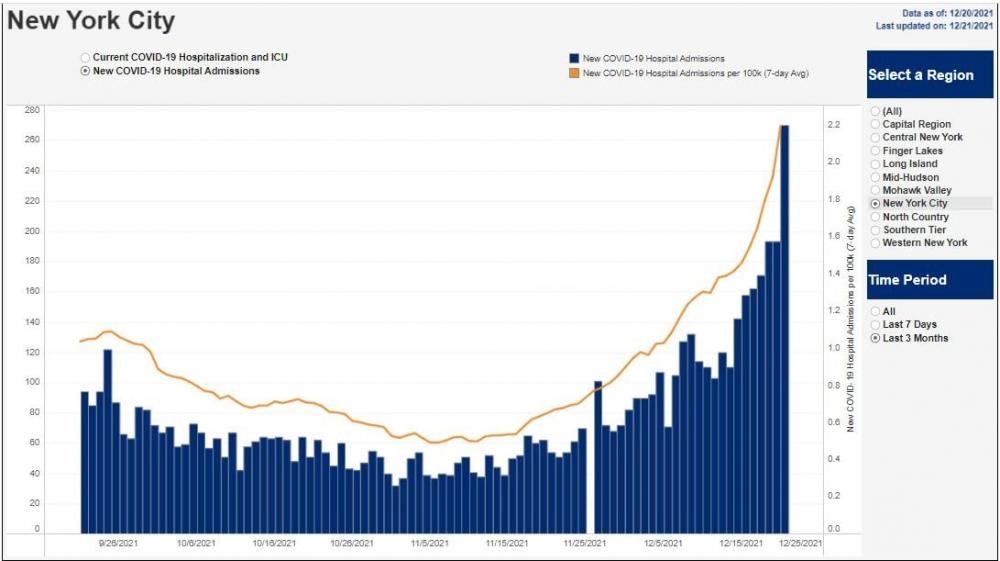This screenshot has width=1000, height=561.
Task: Click the 11/25/2021 x-axis date label
Action: click(x=585, y=544)
